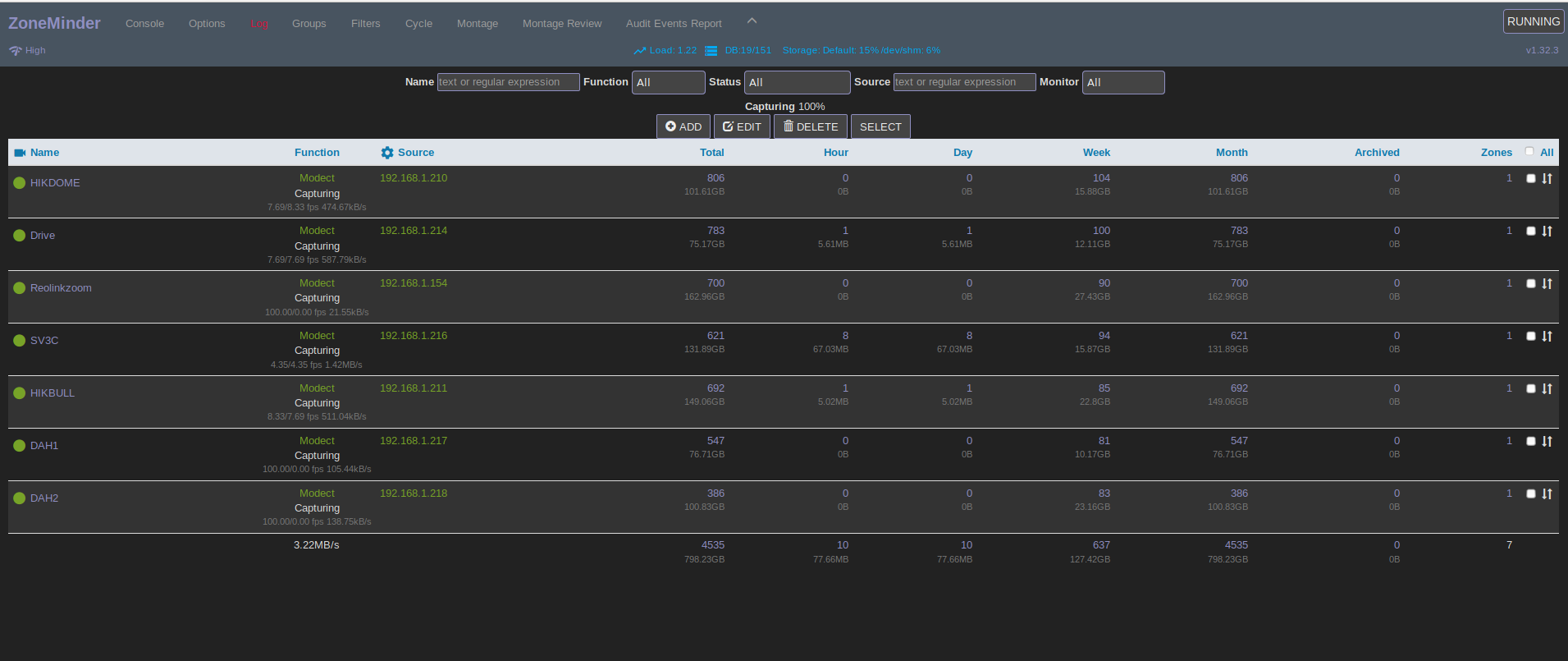Click the Storage Default 15% status
This screenshot has width=1568, height=661.
pyautogui.click(x=830, y=51)
